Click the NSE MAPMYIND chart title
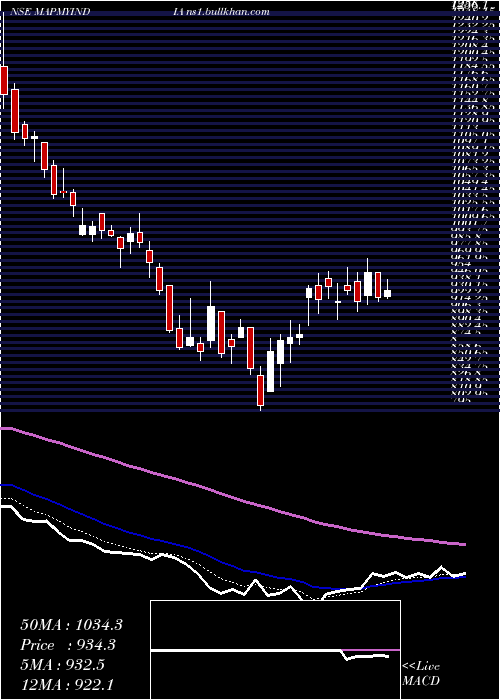This screenshot has height=700, width=500. [x=50, y=12]
